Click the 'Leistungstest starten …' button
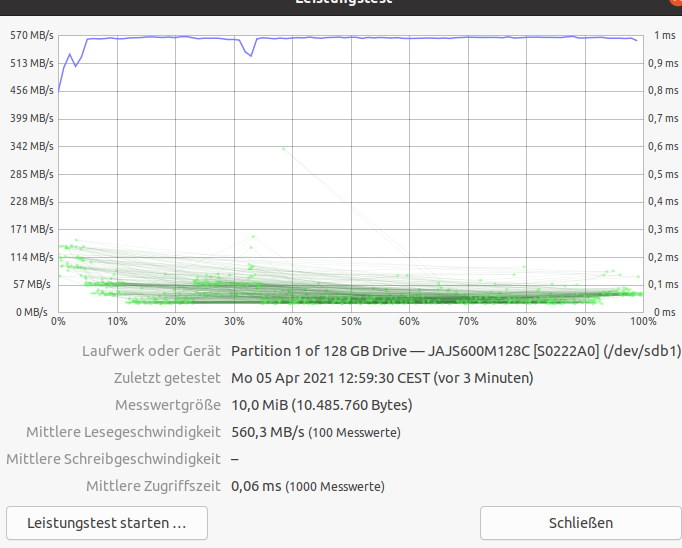The width and height of the screenshot is (682, 548). pos(107,523)
